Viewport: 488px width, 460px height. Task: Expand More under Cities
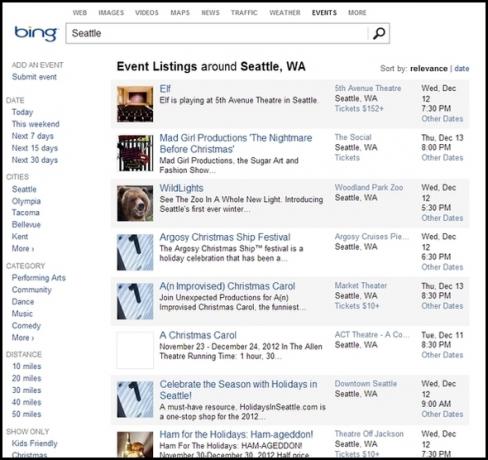[23, 249]
